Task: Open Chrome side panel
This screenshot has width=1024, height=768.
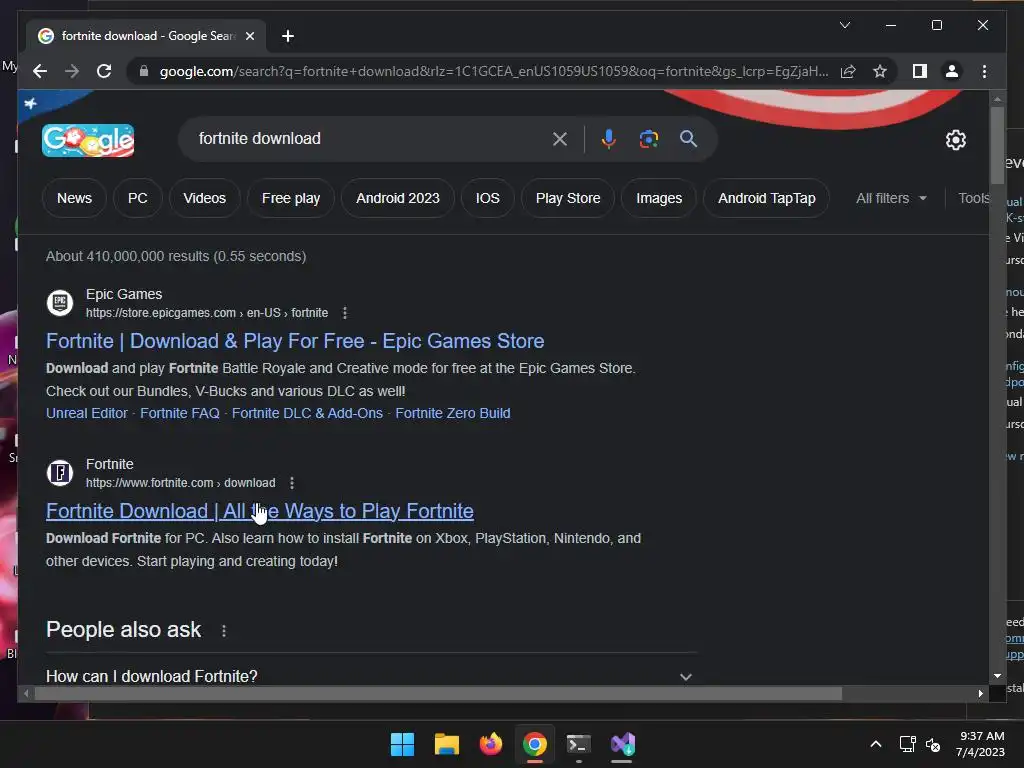Action: [x=920, y=71]
